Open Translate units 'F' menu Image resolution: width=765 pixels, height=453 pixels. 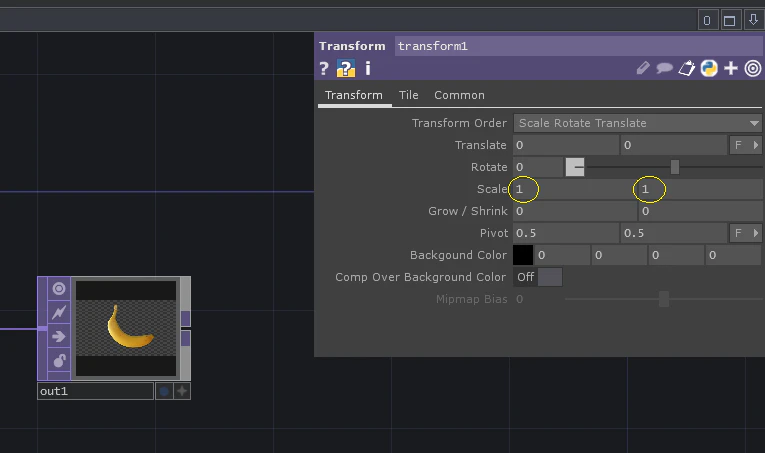click(x=745, y=145)
